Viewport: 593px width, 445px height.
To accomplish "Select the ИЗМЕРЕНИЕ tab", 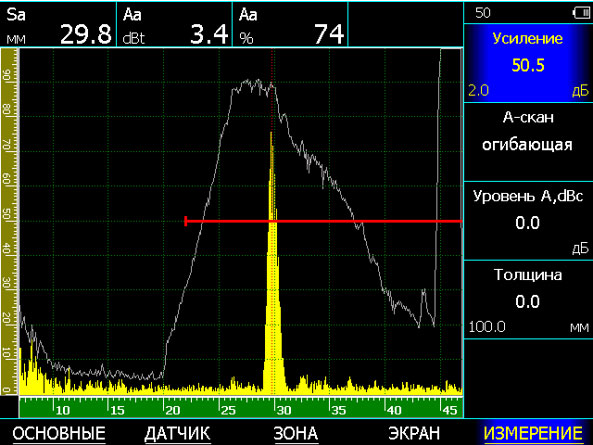I will click(x=533, y=433).
